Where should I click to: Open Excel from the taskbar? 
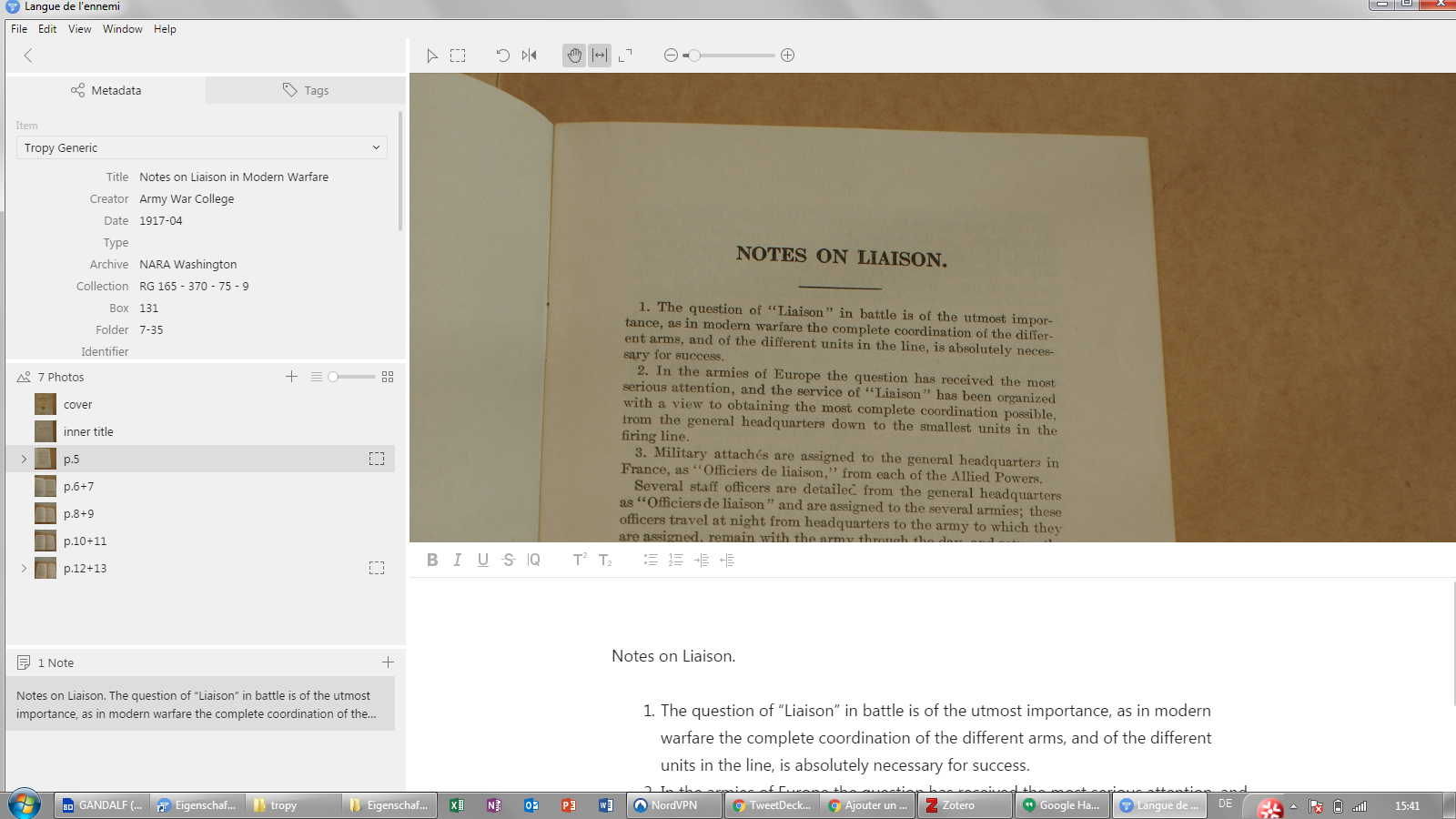(457, 805)
